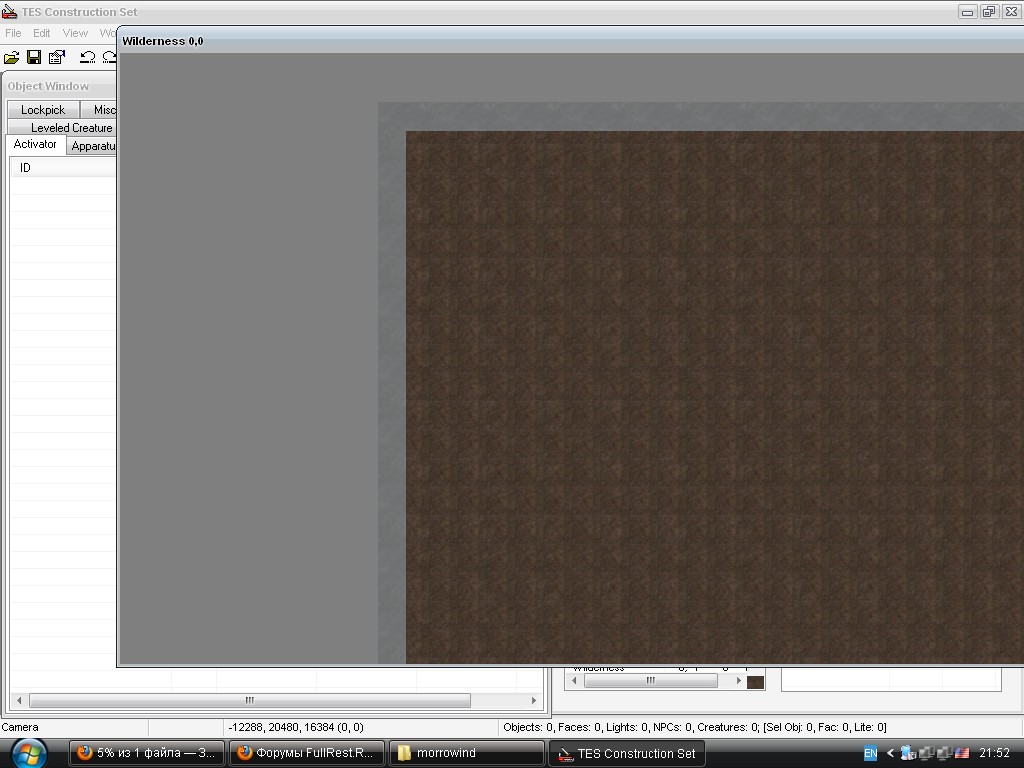Open the Edit menu
The height and width of the screenshot is (768, 1024).
(x=41, y=33)
